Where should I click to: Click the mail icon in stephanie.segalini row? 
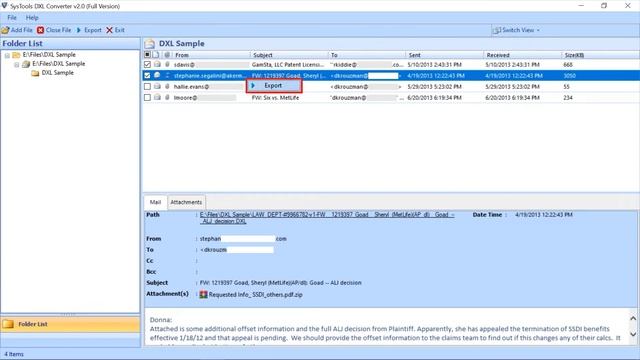coord(157,76)
